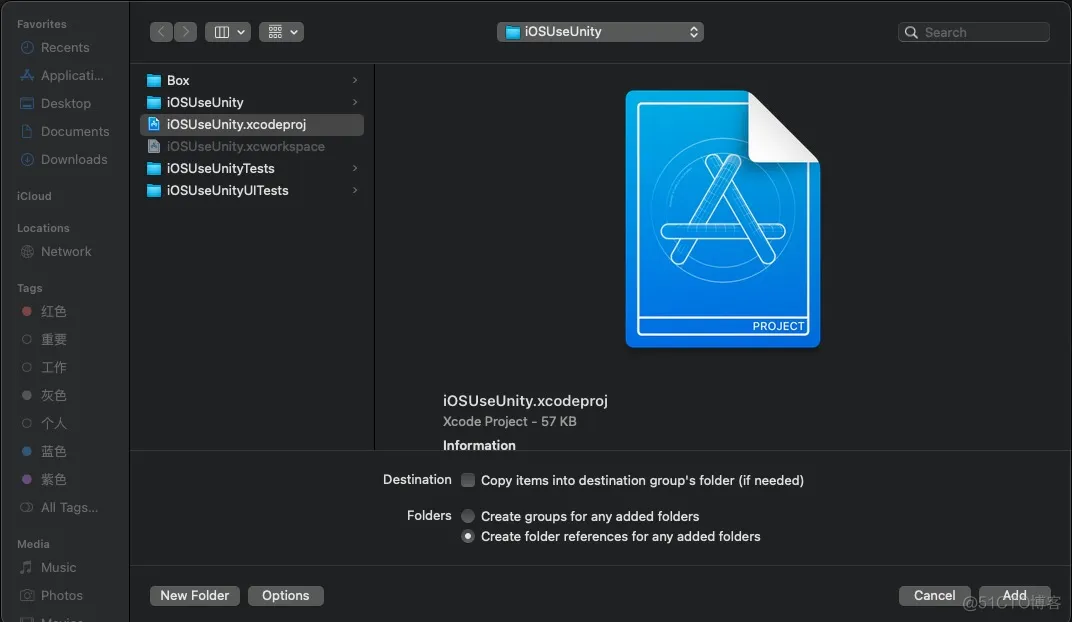Click the preview filename iOSUseUnity.xcodeproj

pyautogui.click(x=525, y=401)
